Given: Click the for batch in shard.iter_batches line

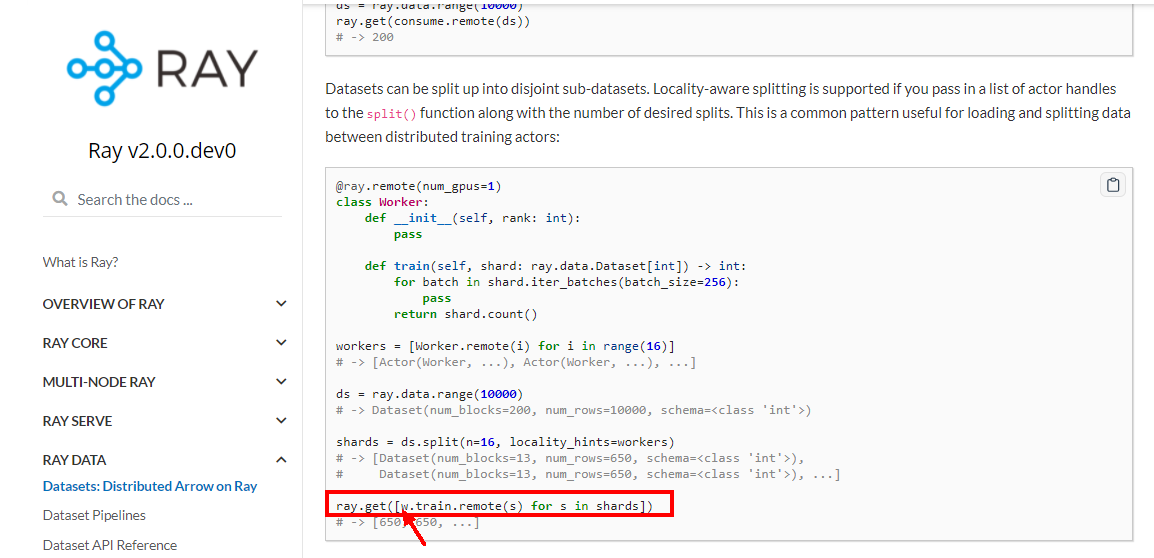Looking at the screenshot, I should click(x=567, y=283).
